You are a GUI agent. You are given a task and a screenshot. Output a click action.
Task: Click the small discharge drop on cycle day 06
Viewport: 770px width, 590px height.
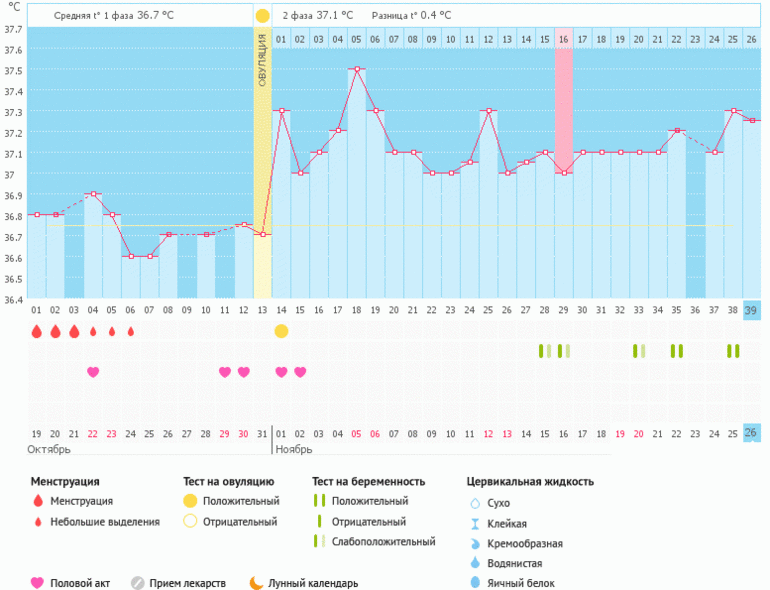click(130, 331)
